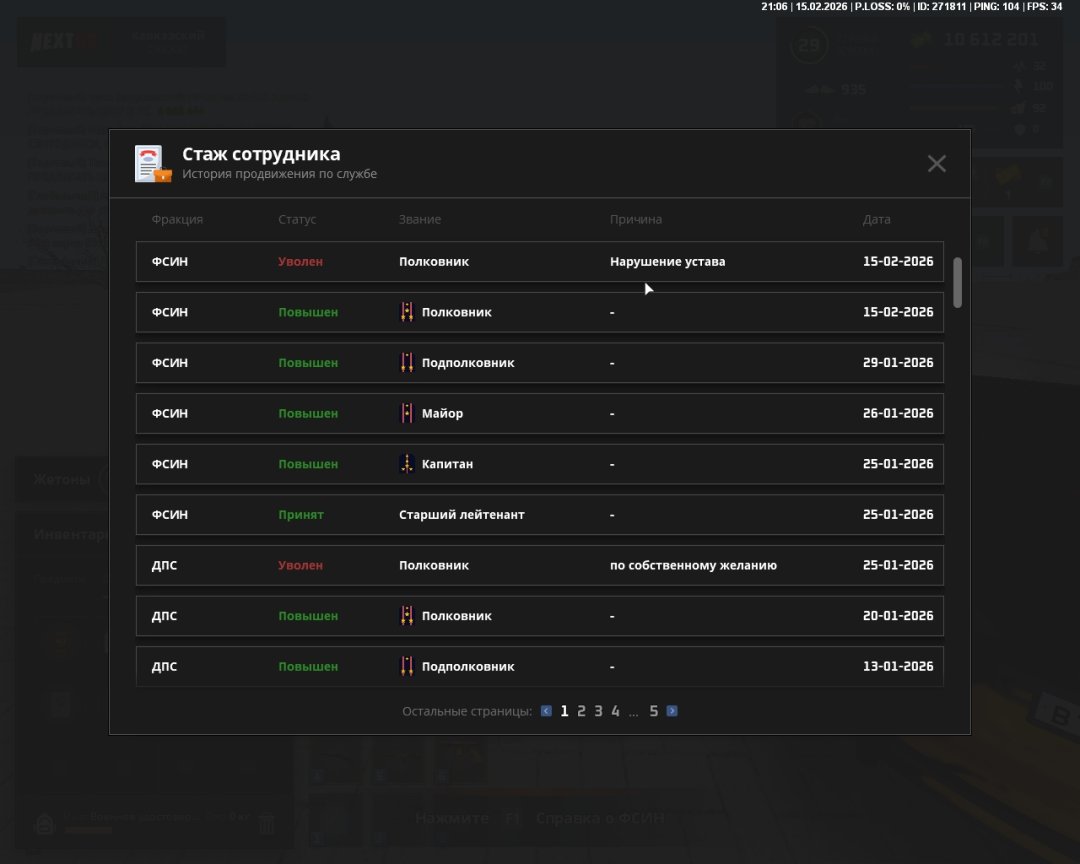Click the FSIN Lieutenant Colonel rank insignia icon
This screenshot has height=864, width=1080.
407,363
